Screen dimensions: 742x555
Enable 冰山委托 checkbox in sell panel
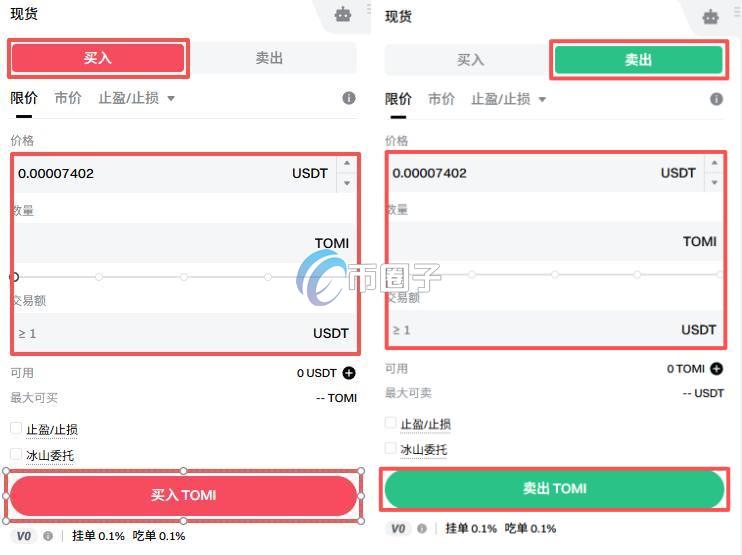pyautogui.click(x=390, y=448)
